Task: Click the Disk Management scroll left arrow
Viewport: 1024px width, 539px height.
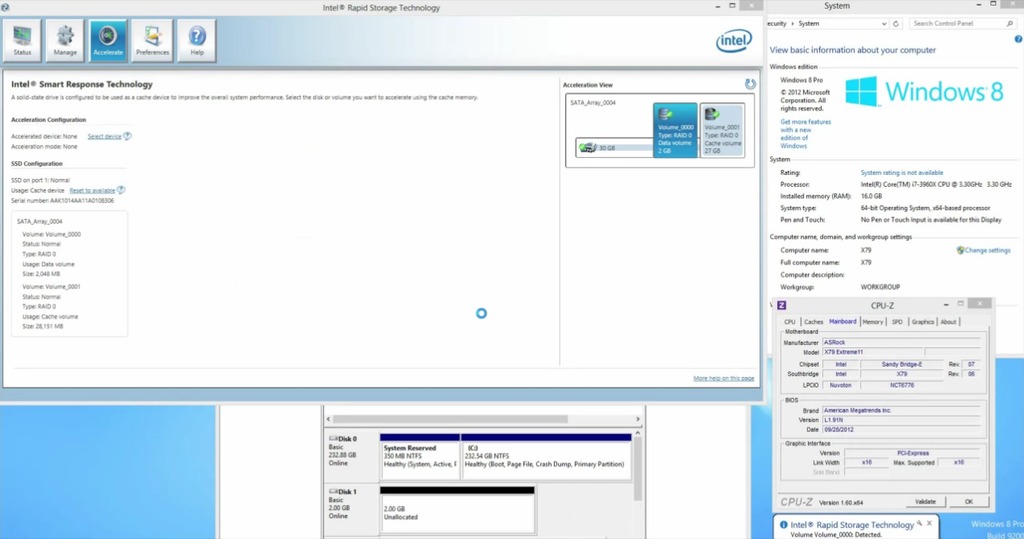Action: 328,419
